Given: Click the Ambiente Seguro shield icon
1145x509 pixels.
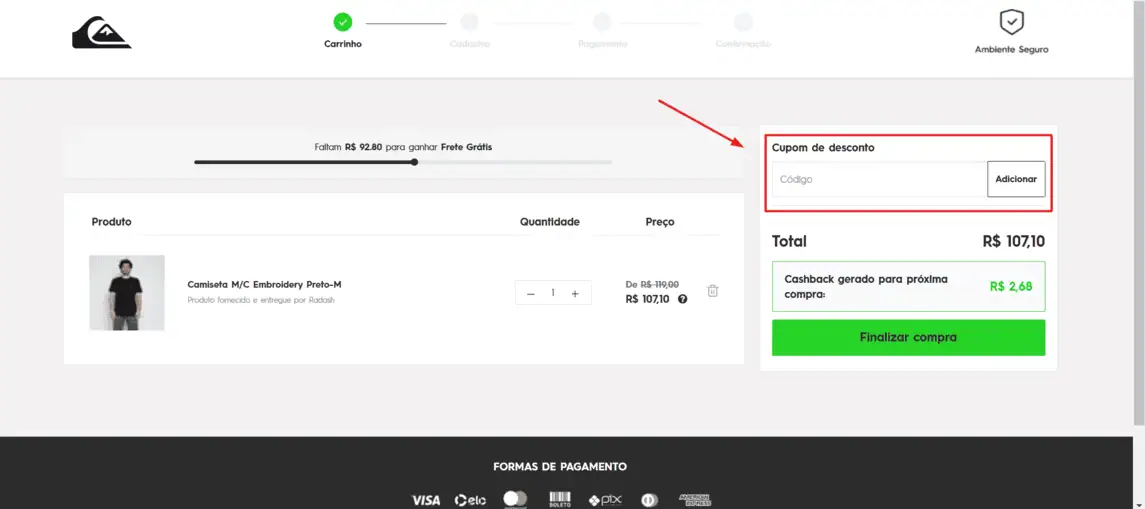Looking at the screenshot, I should pyautogui.click(x=1011, y=22).
